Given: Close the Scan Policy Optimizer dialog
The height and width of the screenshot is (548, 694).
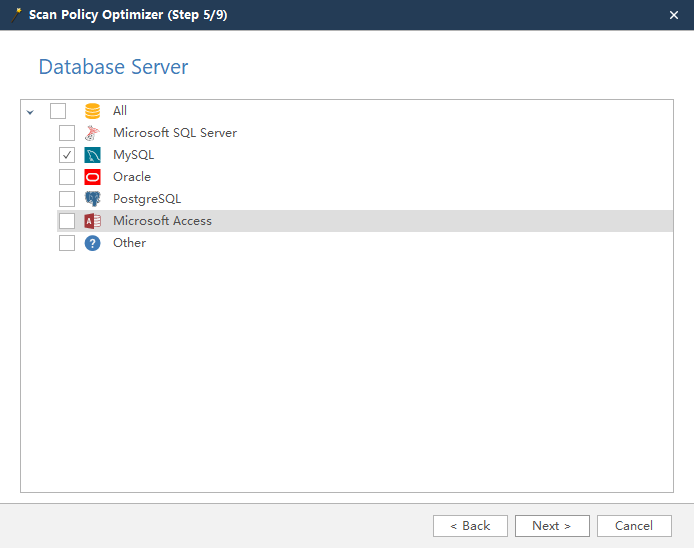Looking at the screenshot, I should pos(674,15).
